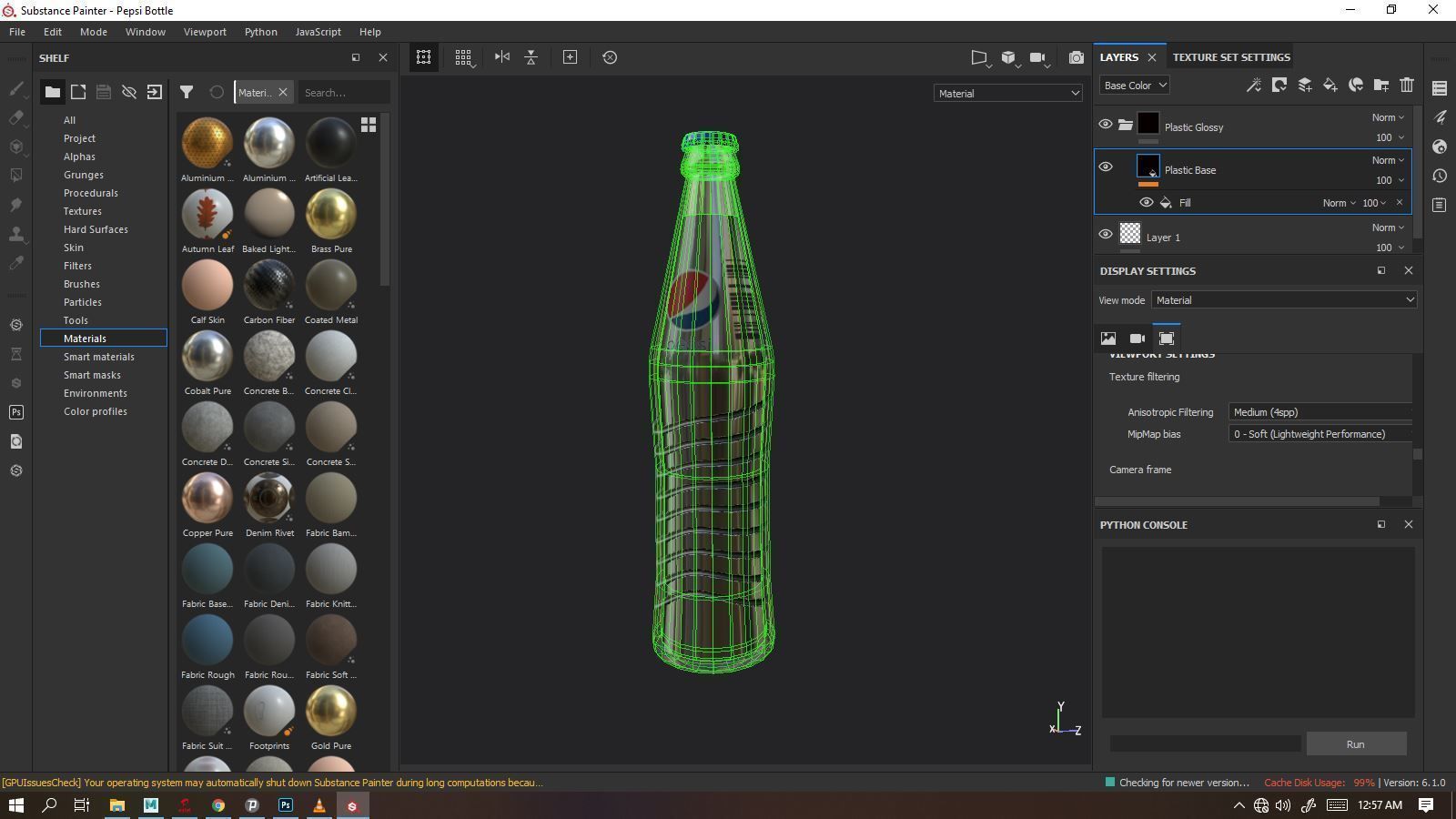The image size is (1456, 819).
Task: Open the File menu
Action: click(x=17, y=32)
